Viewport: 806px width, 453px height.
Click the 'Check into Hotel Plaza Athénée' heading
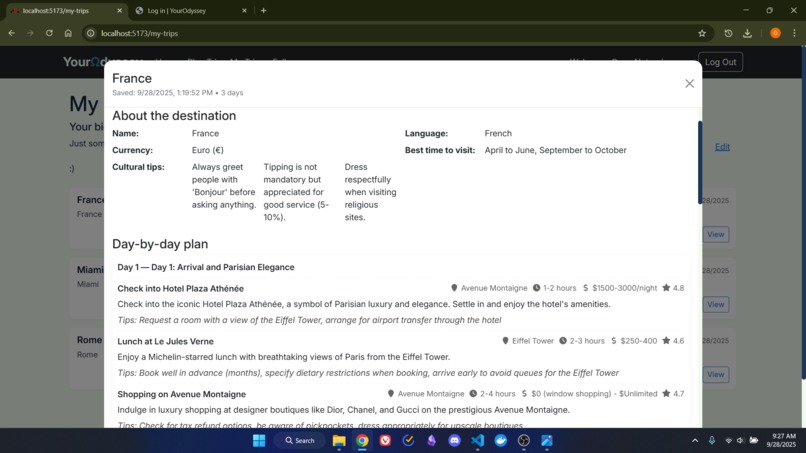(180, 288)
